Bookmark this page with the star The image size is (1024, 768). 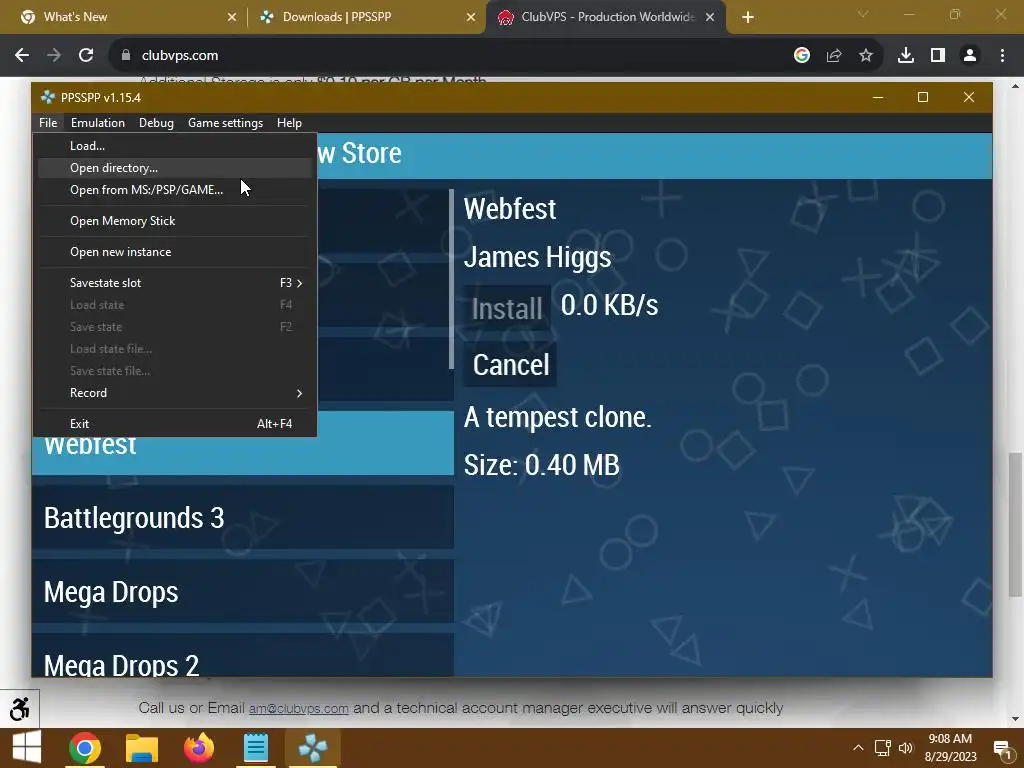coord(866,56)
